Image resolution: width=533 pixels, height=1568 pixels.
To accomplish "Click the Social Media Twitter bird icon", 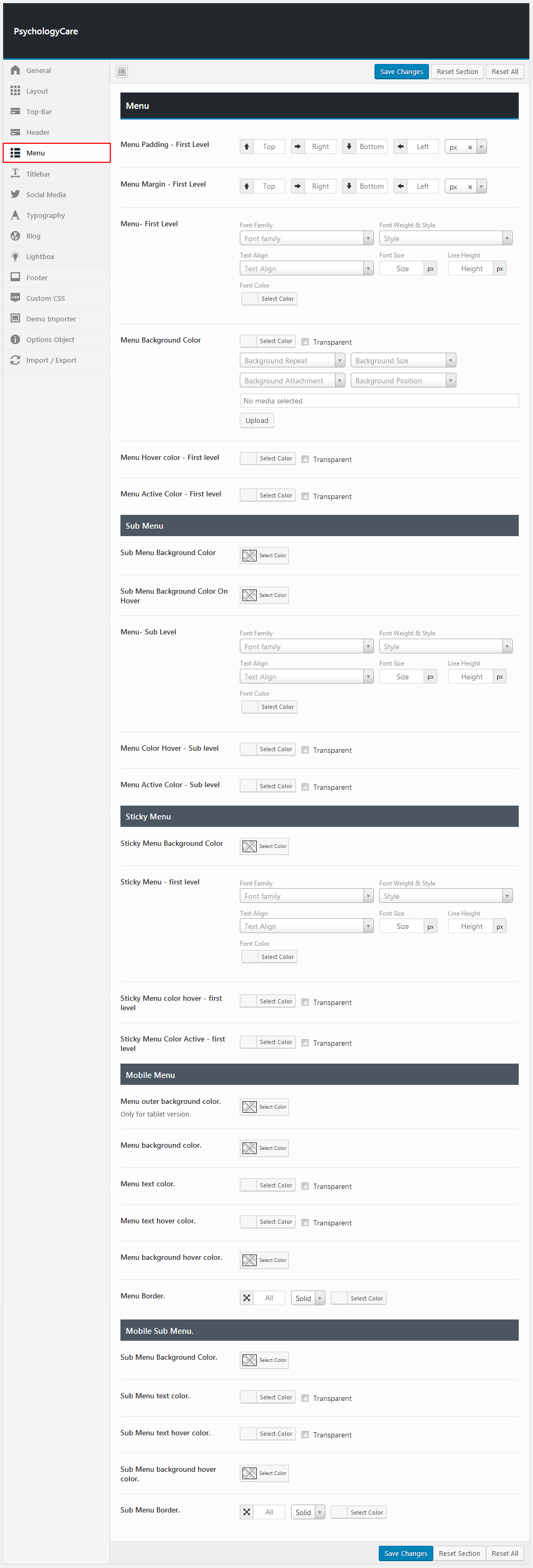I will pyautogui.click(x=15, y=195).
